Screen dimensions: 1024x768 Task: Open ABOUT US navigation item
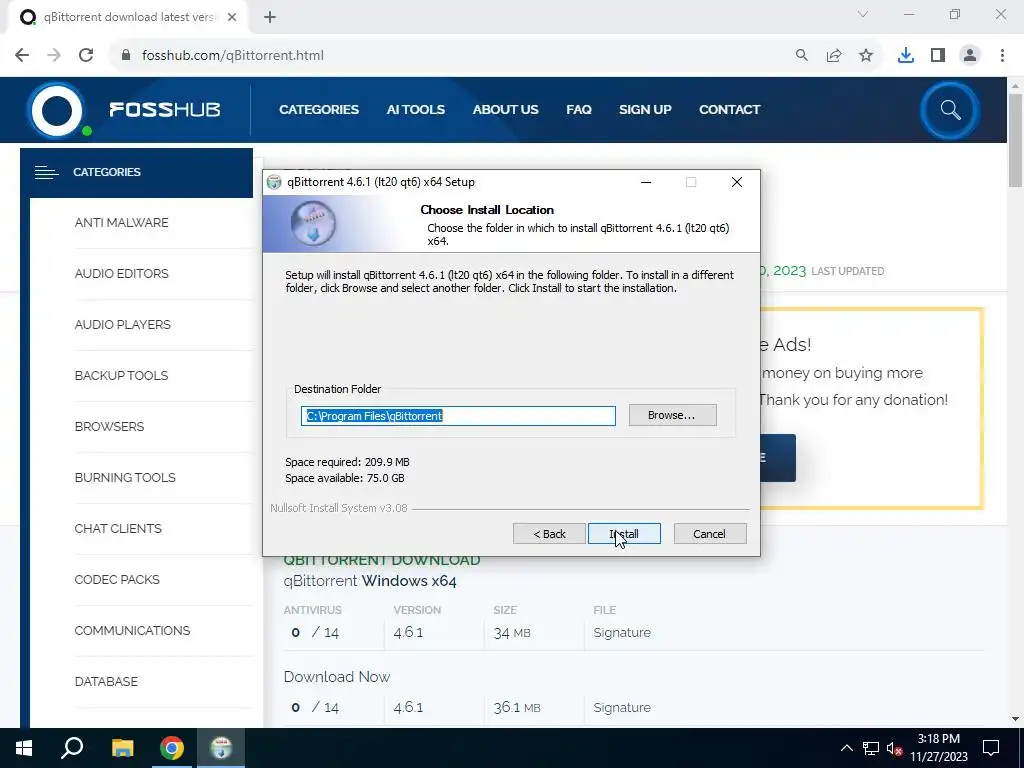click(x=505, y=110)
